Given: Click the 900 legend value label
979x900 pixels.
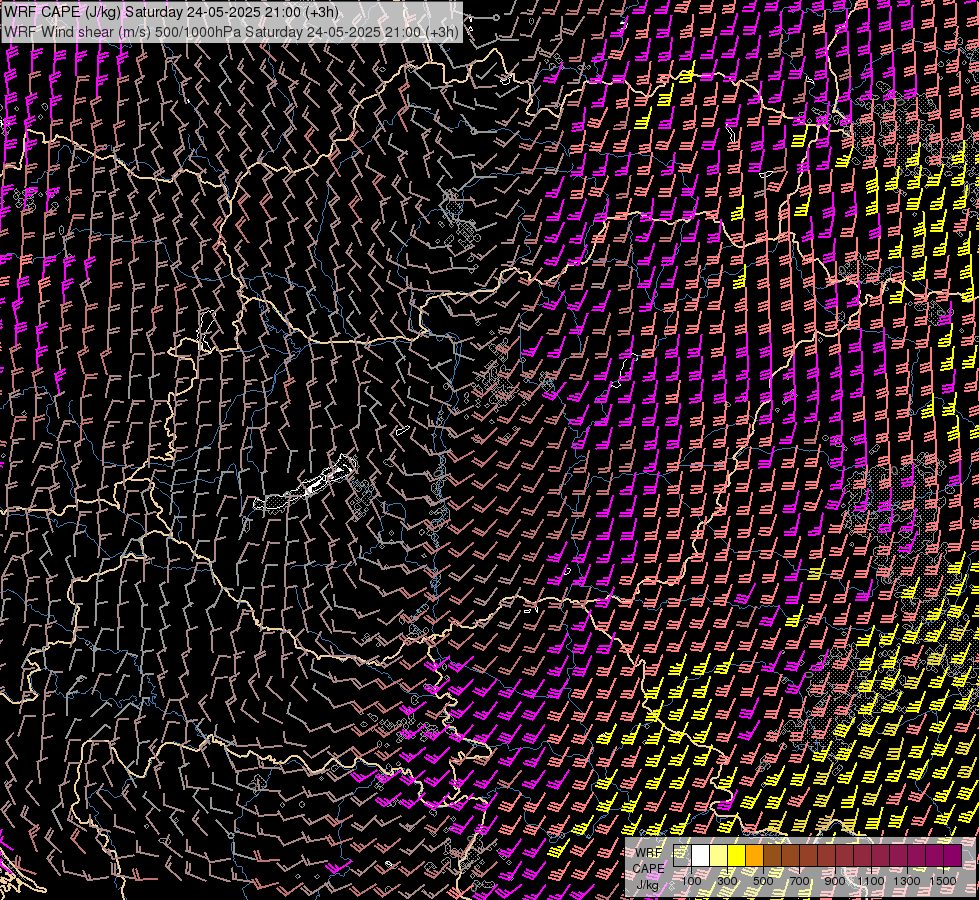Looking at the screenshot, I should pyautogui.click(x=835, y=881).
